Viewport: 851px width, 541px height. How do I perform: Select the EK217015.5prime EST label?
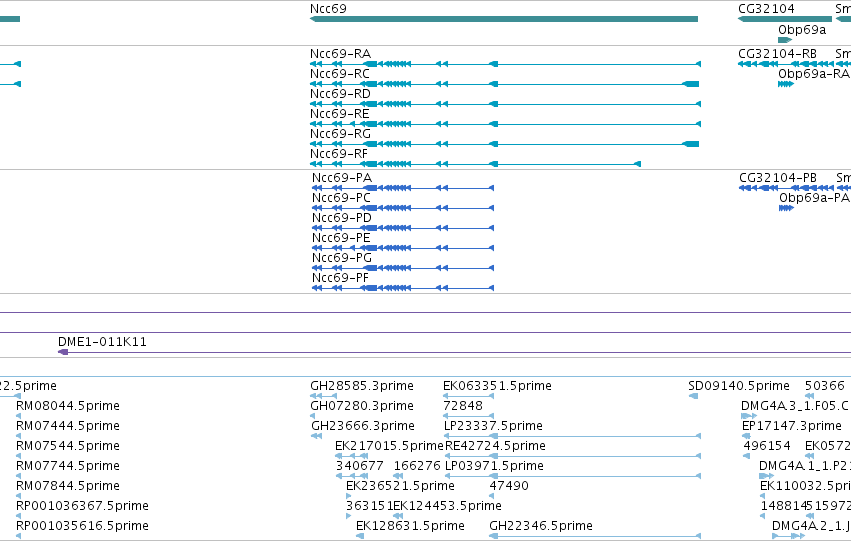389,446
